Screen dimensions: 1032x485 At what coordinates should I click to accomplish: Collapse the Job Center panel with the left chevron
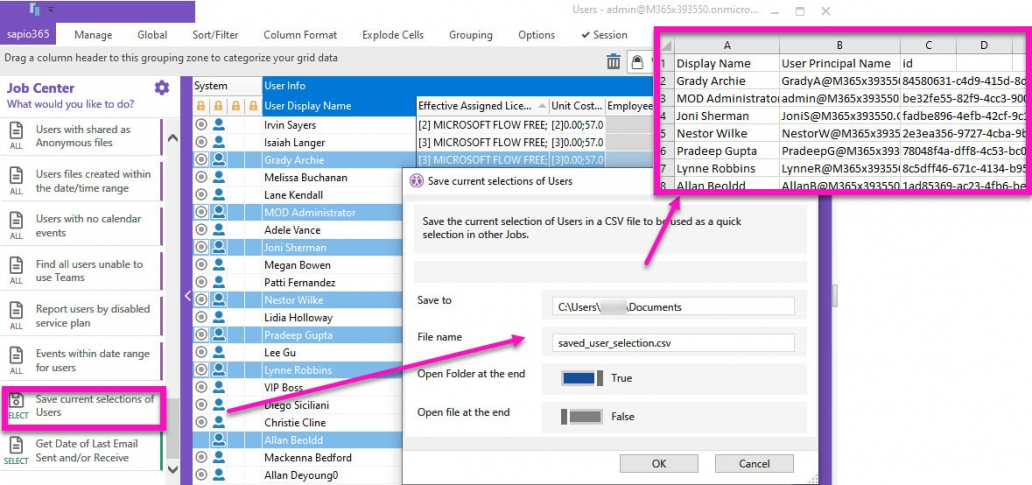click(x=187, y=296)
